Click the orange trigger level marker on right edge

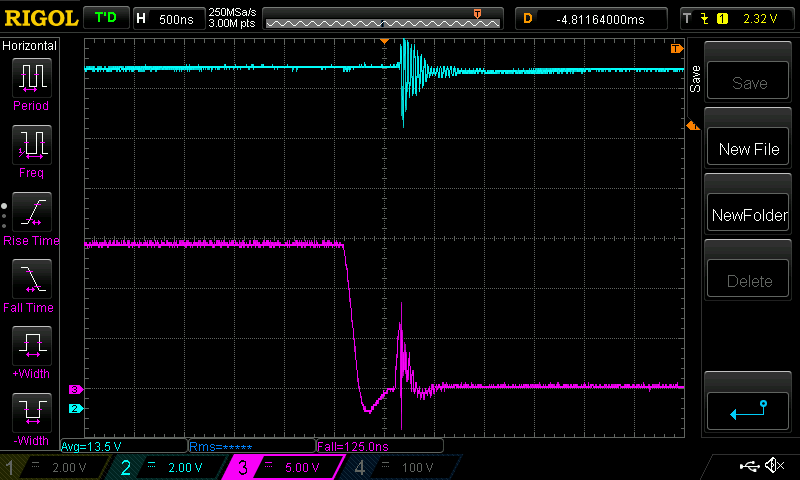tap(690, 125)
